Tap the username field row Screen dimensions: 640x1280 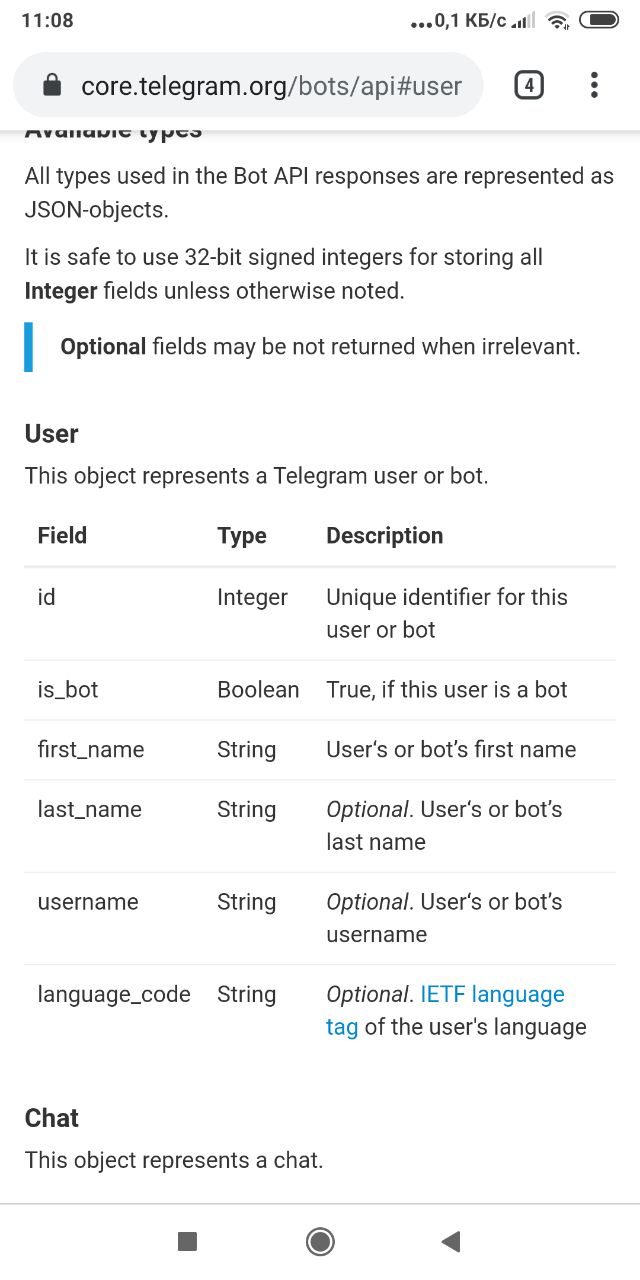[x=320, y=918]
